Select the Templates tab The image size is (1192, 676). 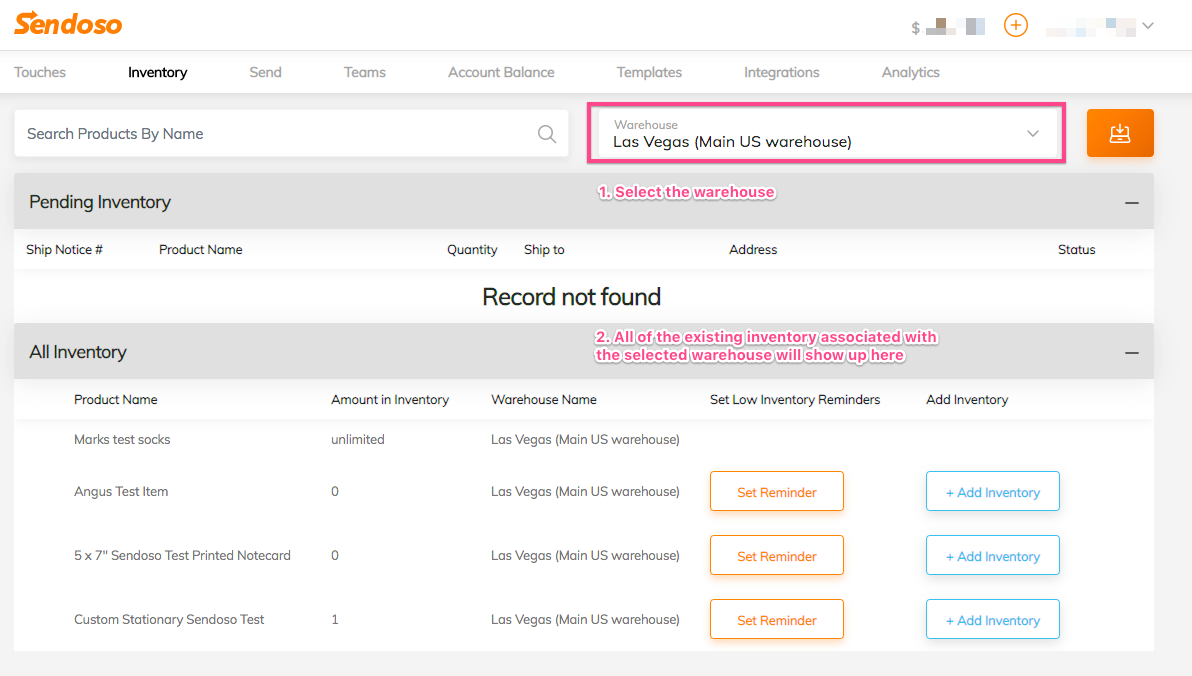[x=649, y=72]
